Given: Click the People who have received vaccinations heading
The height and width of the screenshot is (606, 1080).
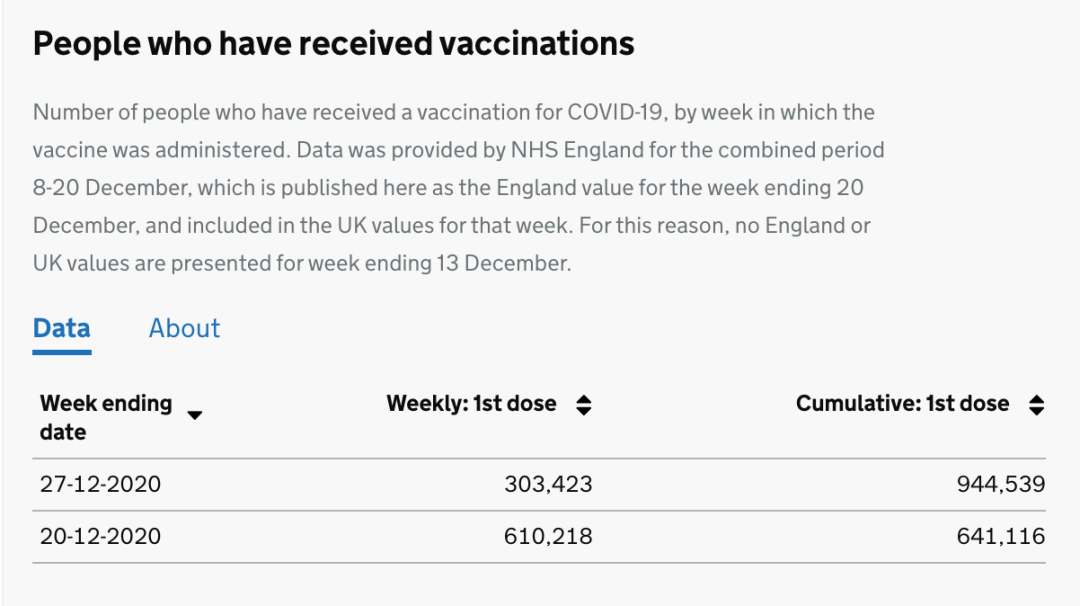Looking at the screenshot, I should 333,44.
